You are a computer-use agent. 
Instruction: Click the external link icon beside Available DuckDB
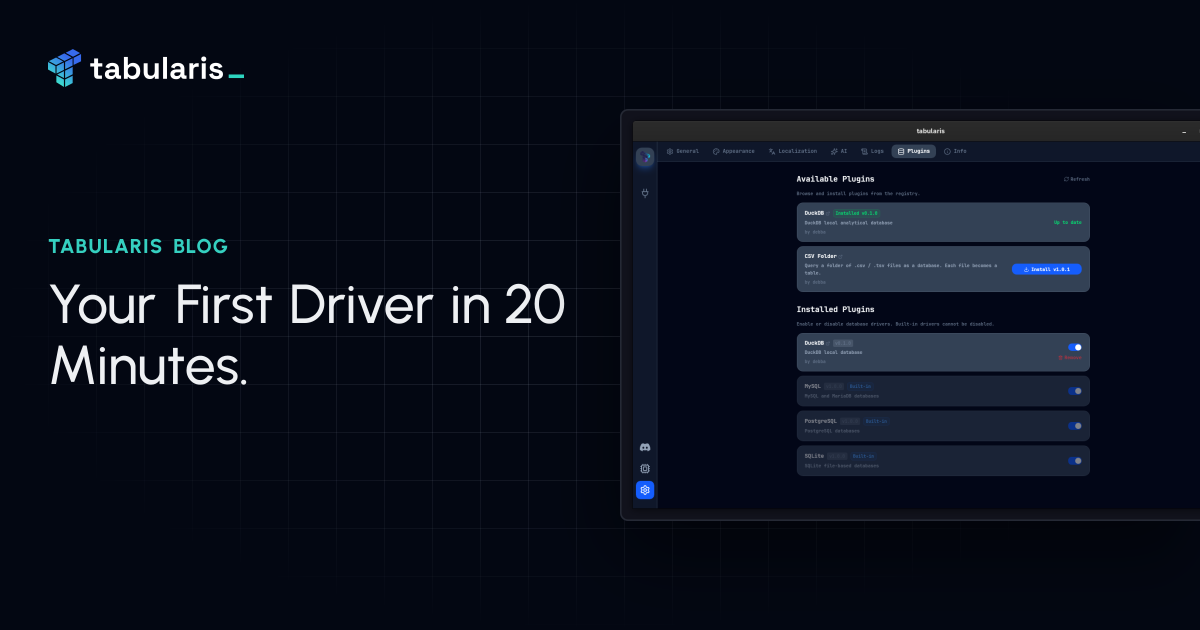tap(828, 213)
